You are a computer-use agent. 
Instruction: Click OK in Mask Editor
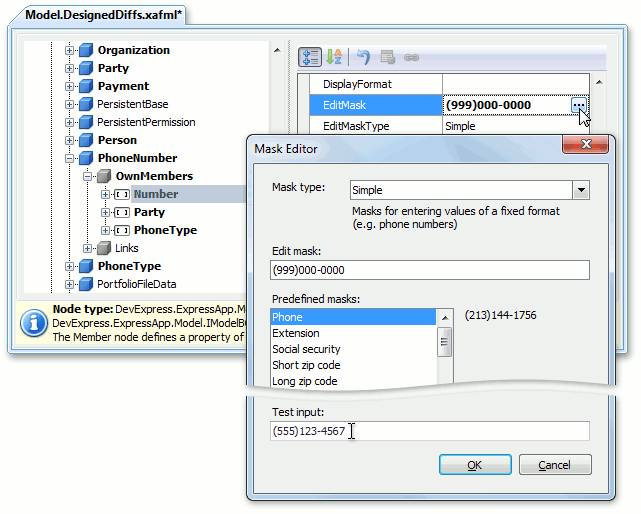475,465
